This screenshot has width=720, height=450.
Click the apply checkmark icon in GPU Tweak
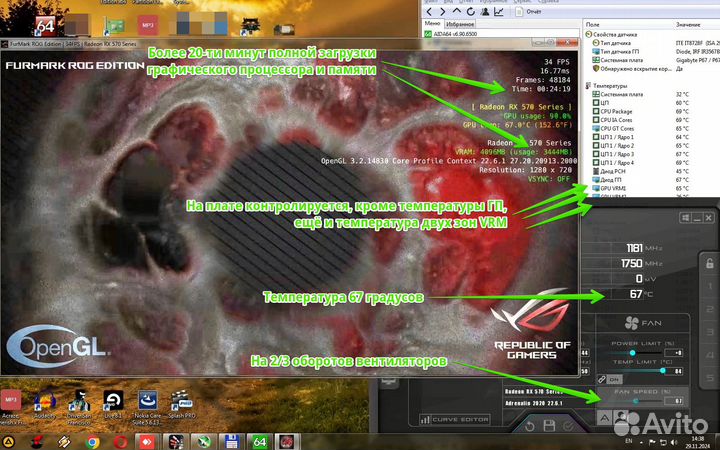click(568, 426)
